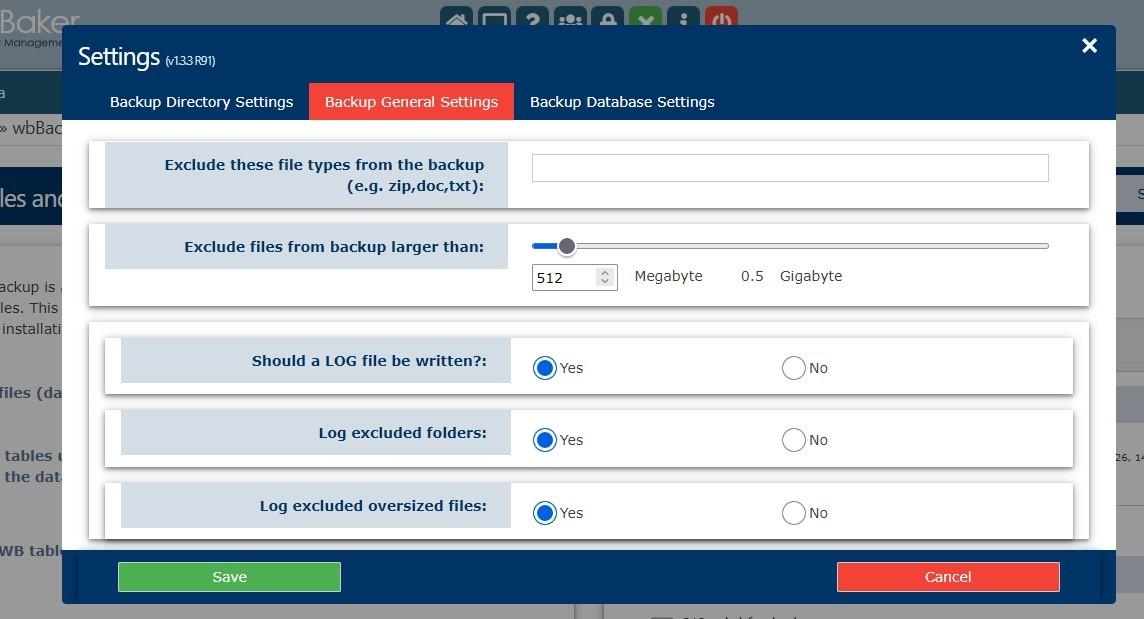Choose Yes for Log excluded folders
The width and height of the screenshot is (1144, 619).
coord(544,440)
